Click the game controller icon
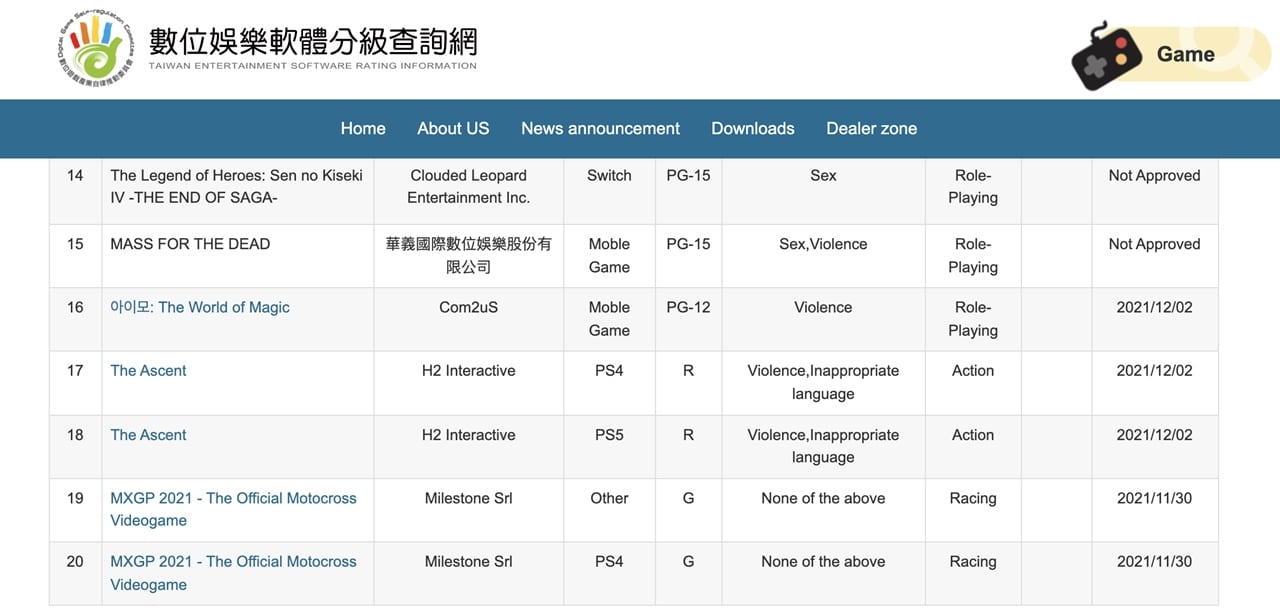The image size is (1280, 615). (1106, 56)
